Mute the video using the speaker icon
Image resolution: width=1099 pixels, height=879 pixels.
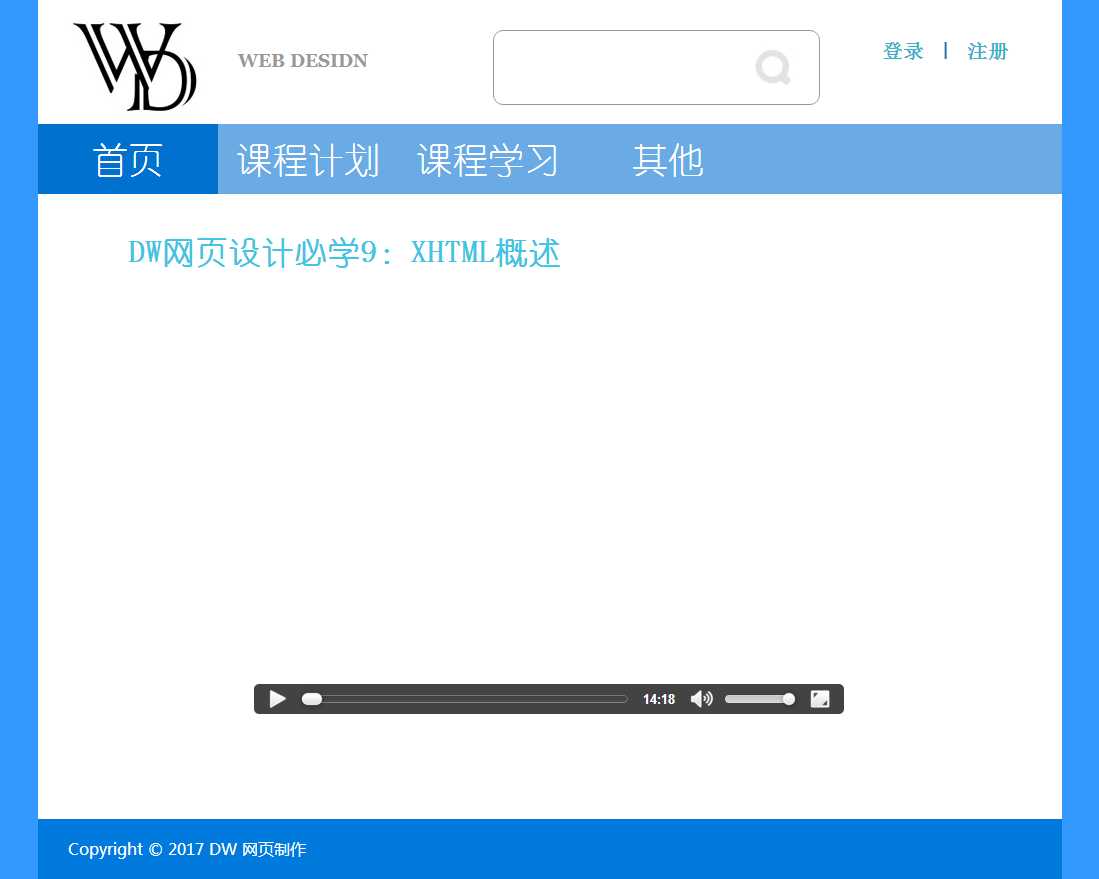701,699
